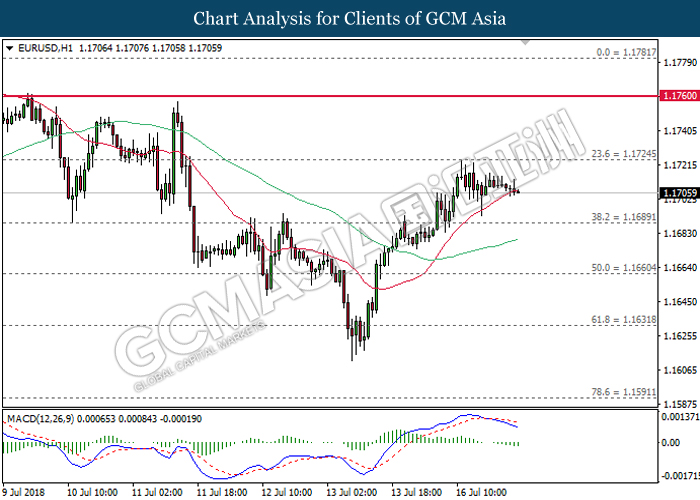700x500 pixels.
Task: Click the 11 Jul 18:00 time label
Action: pyautogui.click(x=222, y=492)
